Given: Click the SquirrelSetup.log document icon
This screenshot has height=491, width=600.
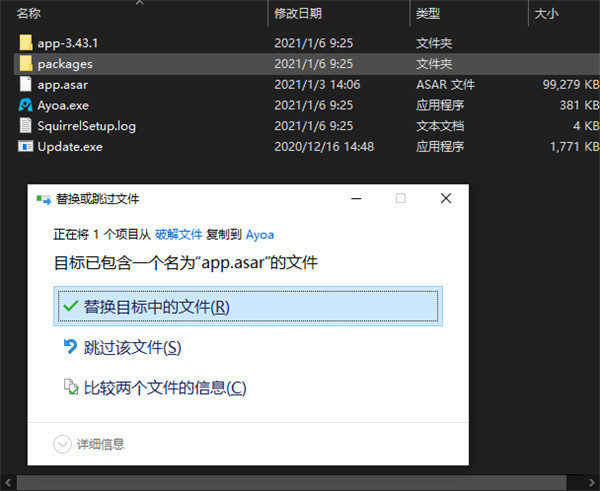Looking at the screenshot, I should coord(26,126).
